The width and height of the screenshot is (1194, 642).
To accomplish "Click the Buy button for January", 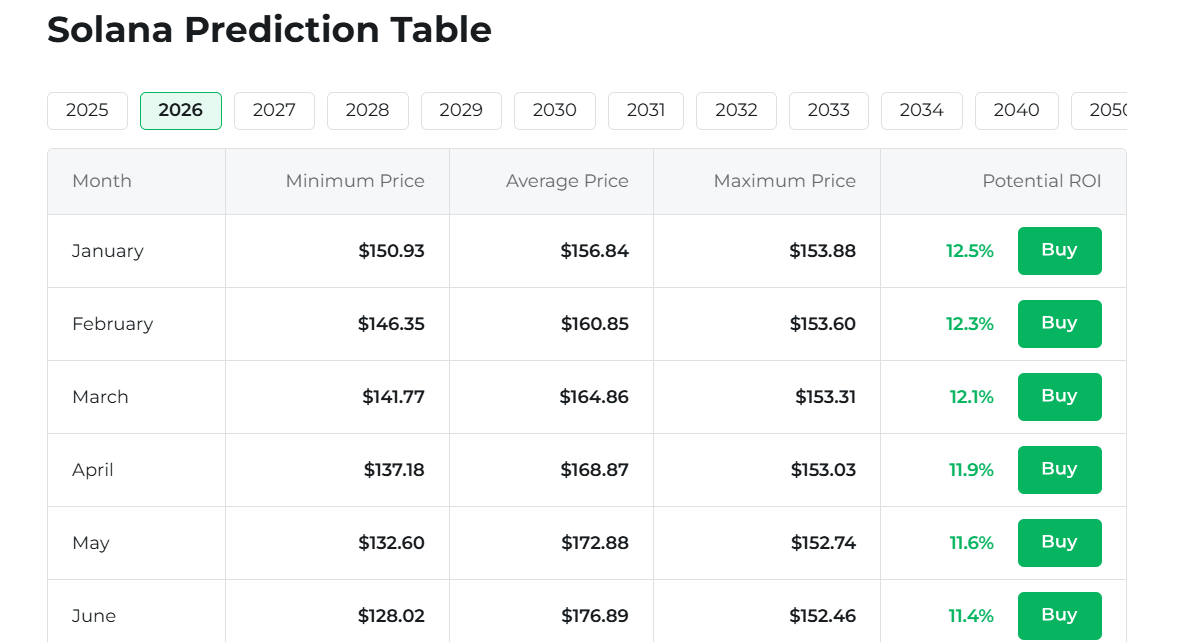I will (1059, 251).
